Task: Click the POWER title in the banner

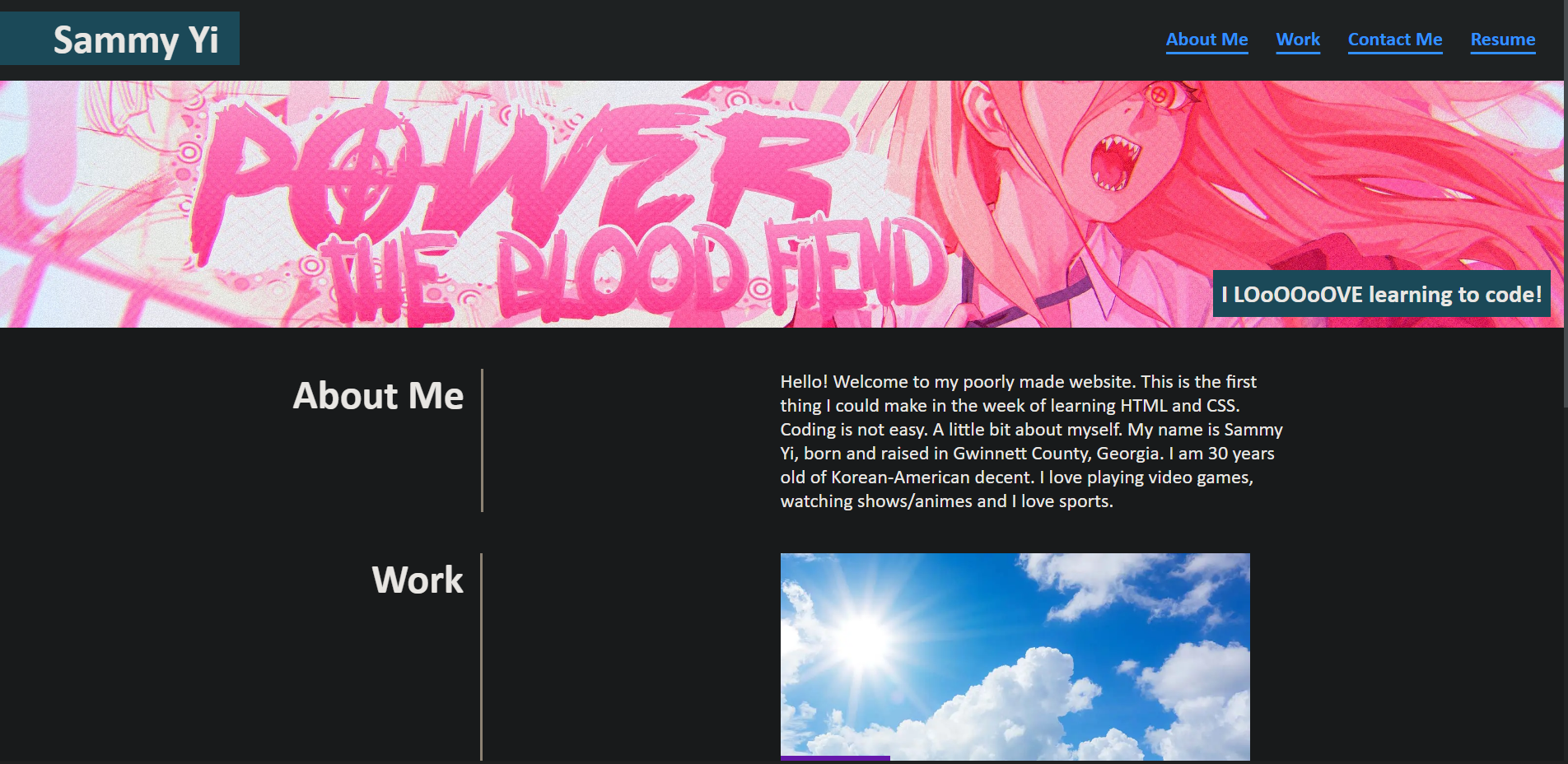Action: 519,169
